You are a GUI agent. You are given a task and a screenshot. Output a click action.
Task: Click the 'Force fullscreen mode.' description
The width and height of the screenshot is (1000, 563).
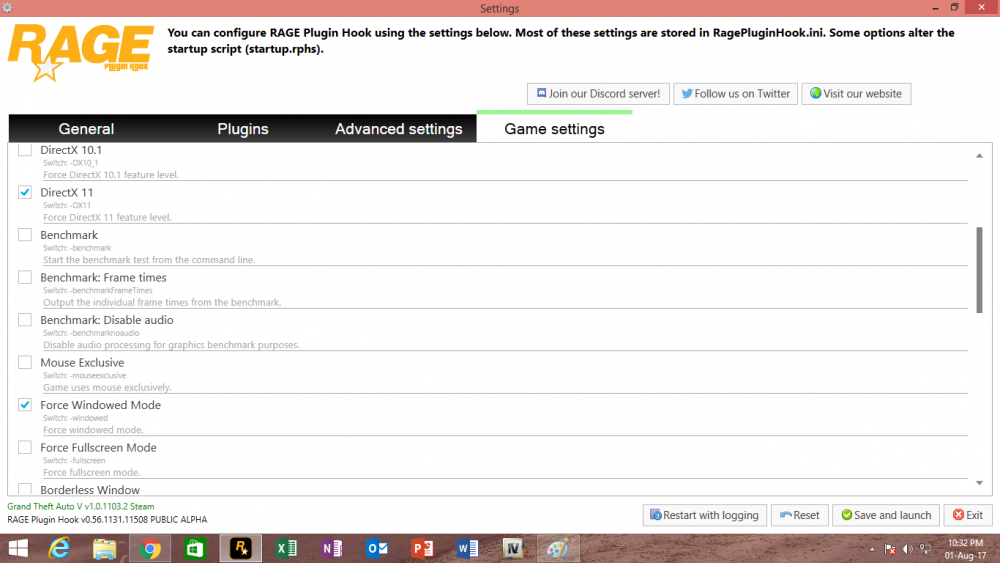click(92, 472)
